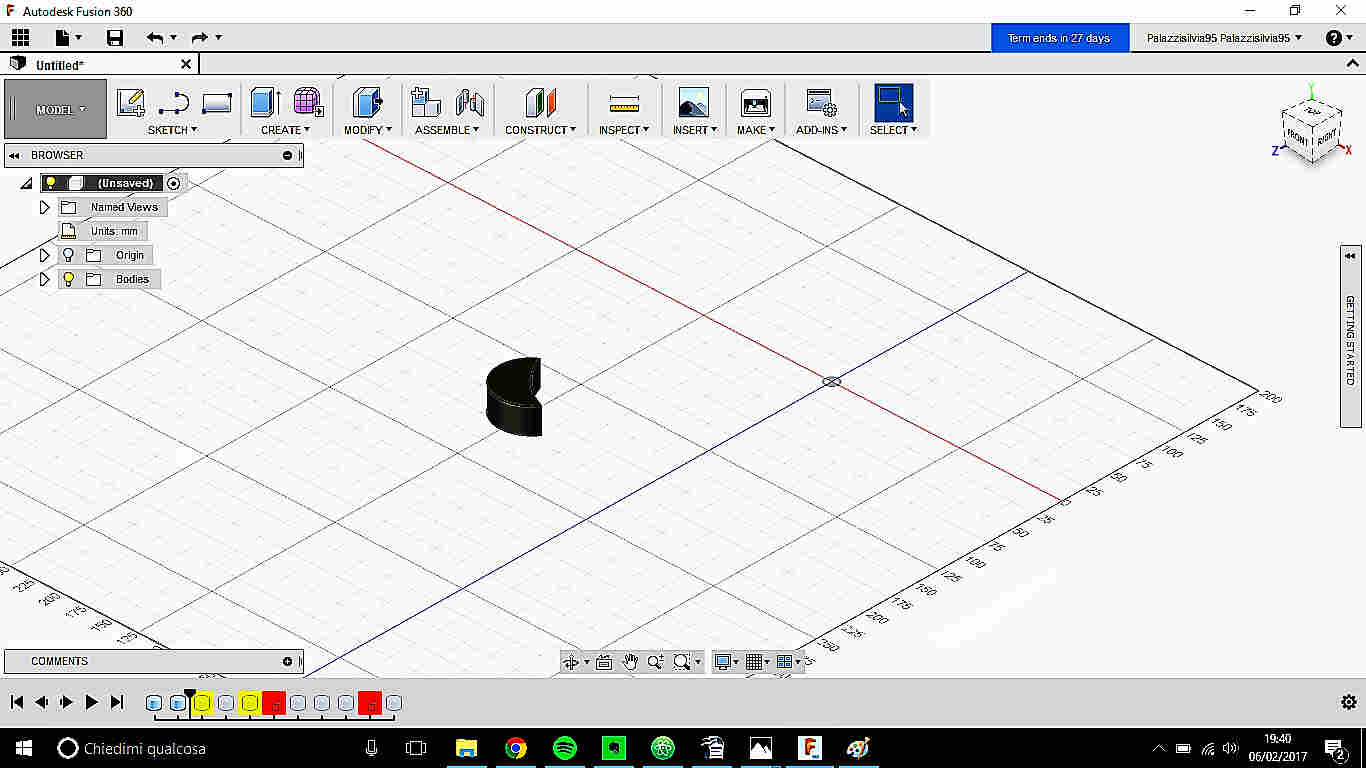Click activate-component radio next to (Unsaved)

tap(174, 183)
